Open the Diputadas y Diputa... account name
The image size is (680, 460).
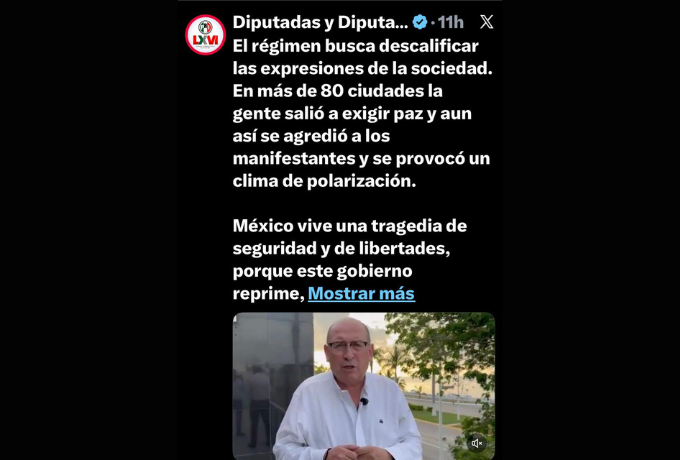click(320, 22)
